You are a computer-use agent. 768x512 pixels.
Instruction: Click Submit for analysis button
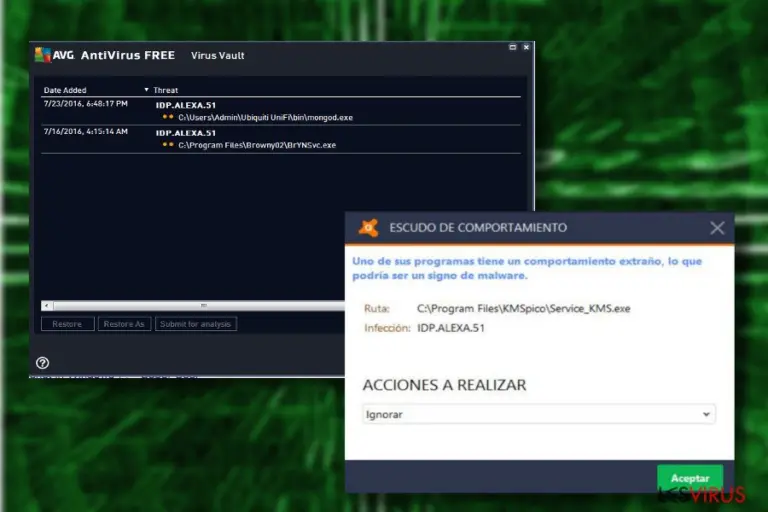tap(196, 324)
